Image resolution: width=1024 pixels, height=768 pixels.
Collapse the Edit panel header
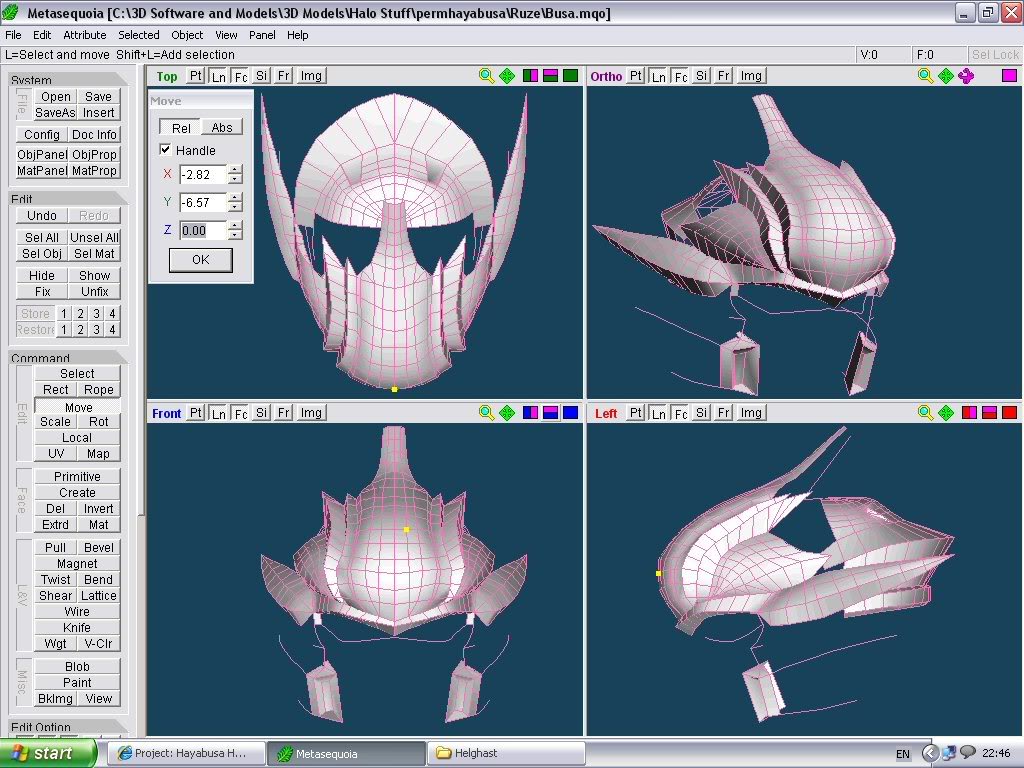pyautogui.click(x=68, y=199)
